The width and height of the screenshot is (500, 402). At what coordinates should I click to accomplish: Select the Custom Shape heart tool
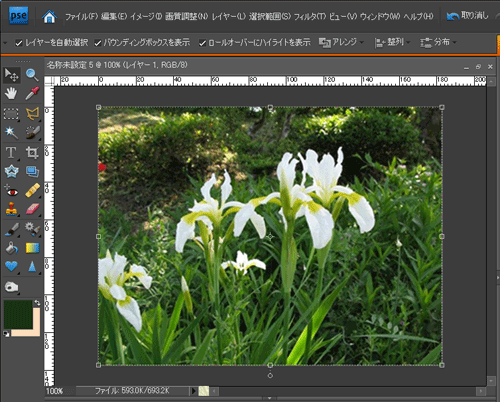click(x=11, y=267)
